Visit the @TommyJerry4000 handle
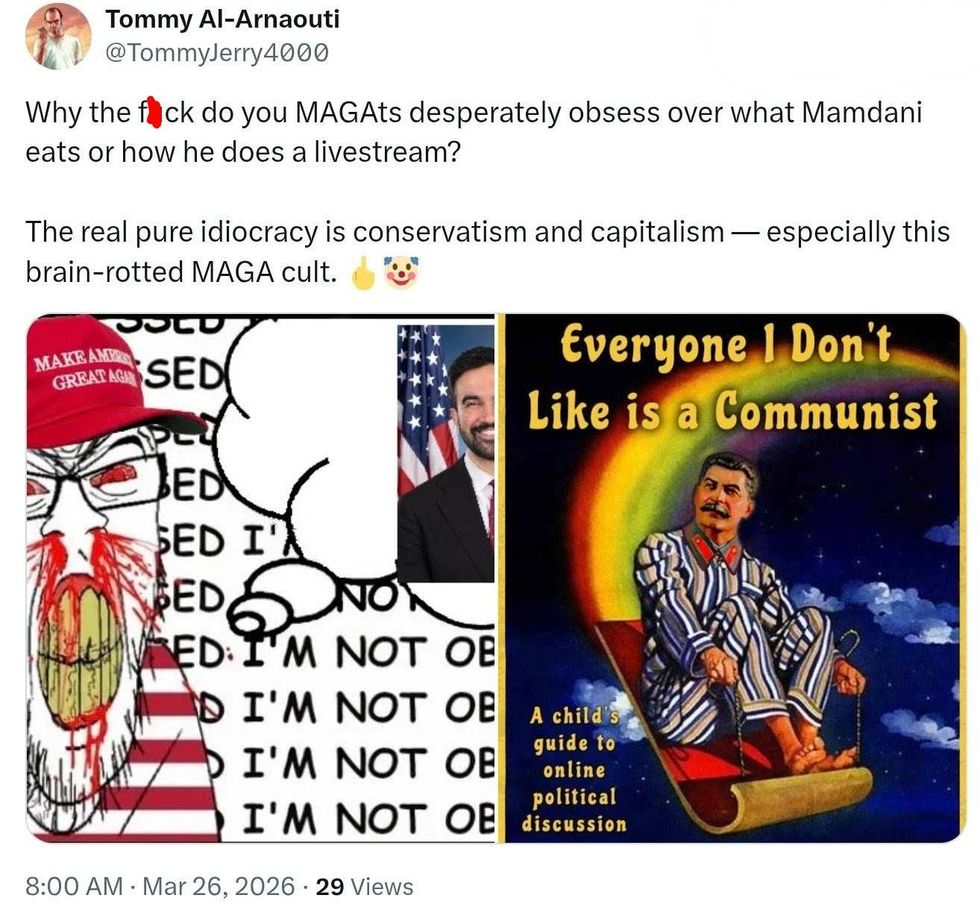The width and height of the screenshot is (980, 907). pyautogui.click(x=217, y=53)
